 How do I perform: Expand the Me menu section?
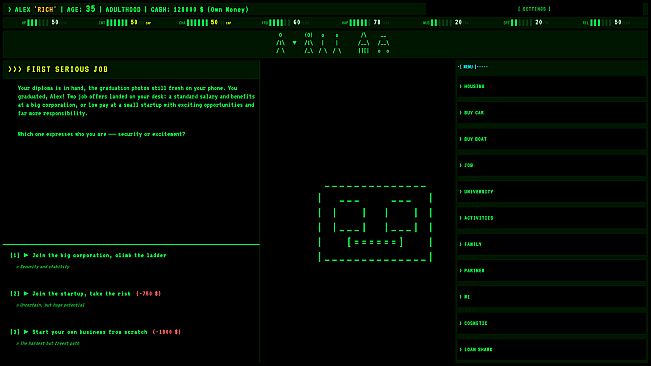[551, 297]
